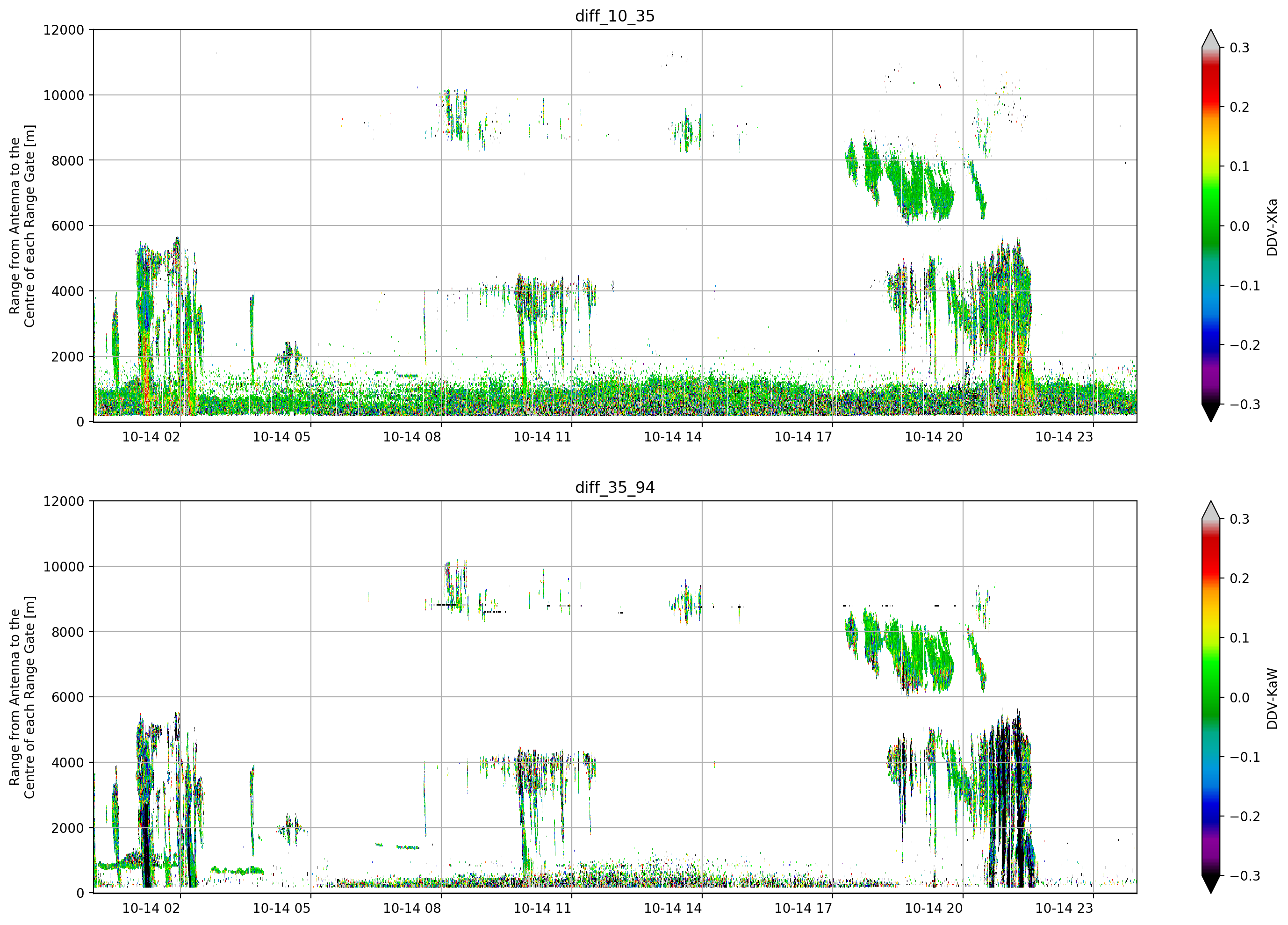The height and width of the screenshot is (925, 1288).
Task: Click the −0.3 tick on DDV-KaW colorbar
Action: [x=1245, y=876]
